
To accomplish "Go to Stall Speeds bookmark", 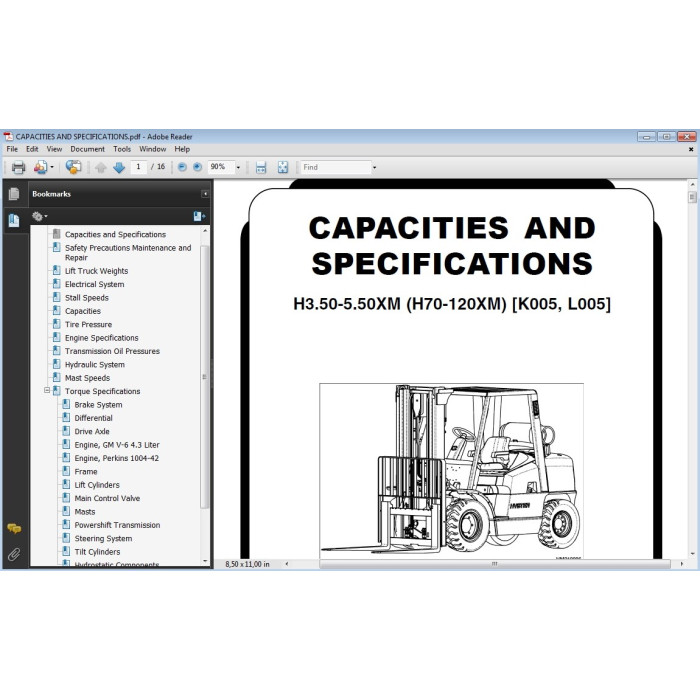I will (x=87, y=298).
